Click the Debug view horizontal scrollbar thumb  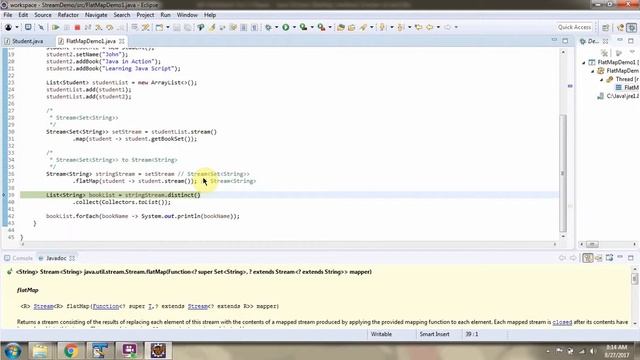click(592, 244)
